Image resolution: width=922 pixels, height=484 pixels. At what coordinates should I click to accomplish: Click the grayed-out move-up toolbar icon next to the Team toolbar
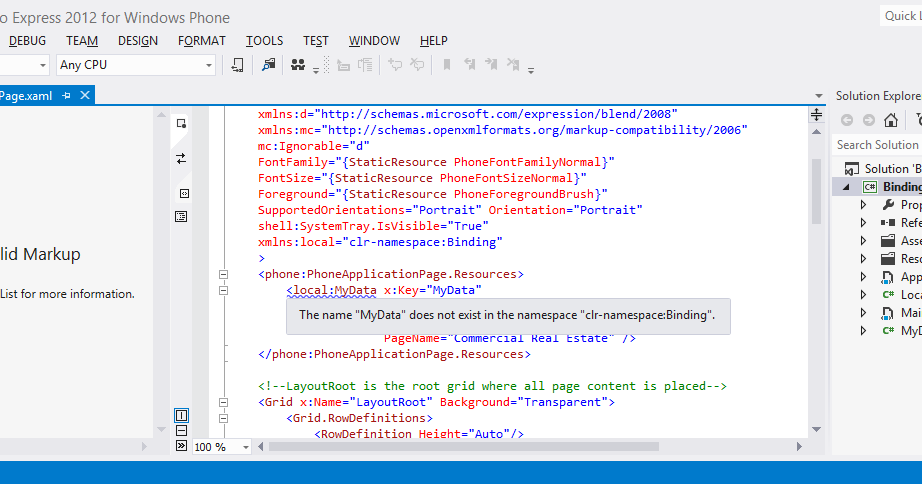click(x=343, y=65)
